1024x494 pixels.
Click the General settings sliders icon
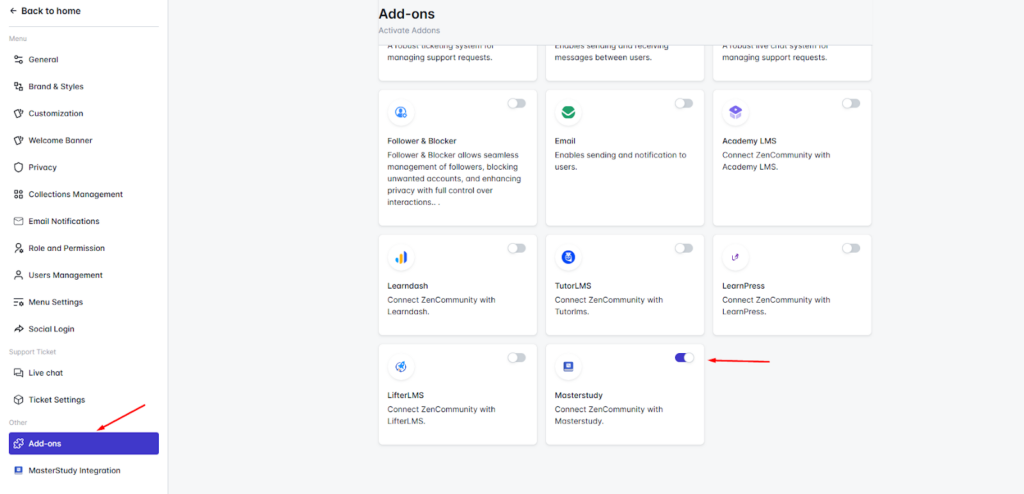(x=18, y=59)
